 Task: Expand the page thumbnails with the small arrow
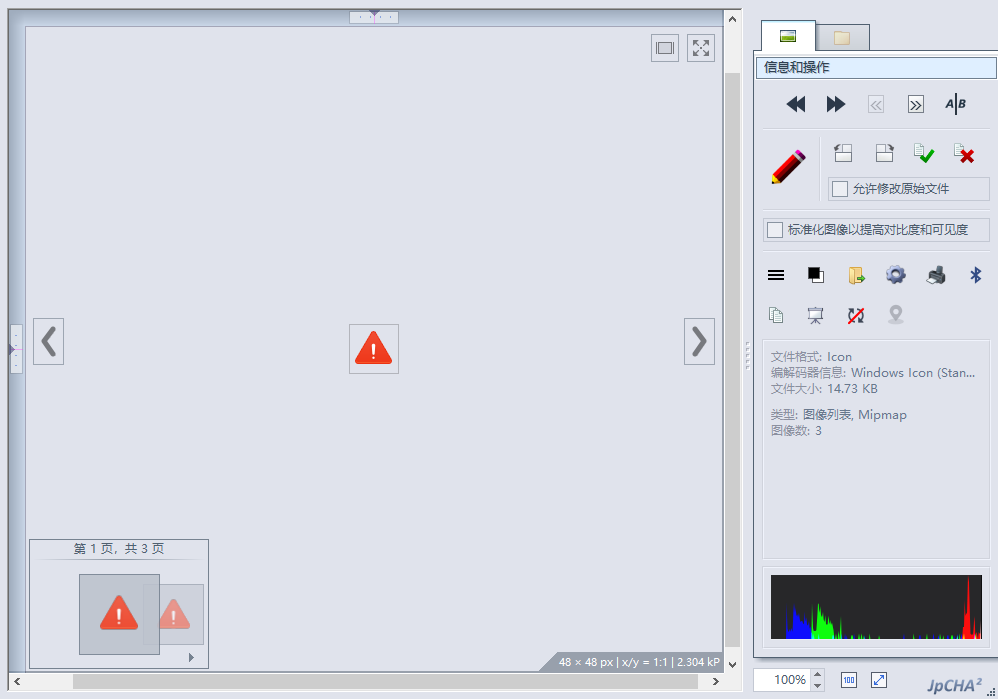(x=190, y=658)
